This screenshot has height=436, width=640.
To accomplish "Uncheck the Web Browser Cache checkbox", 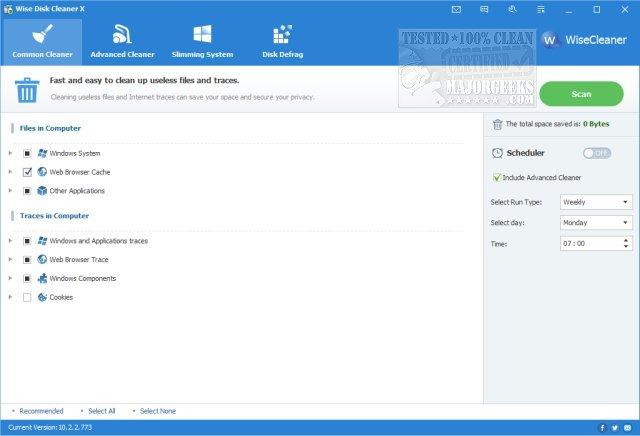I will (27, 172).
